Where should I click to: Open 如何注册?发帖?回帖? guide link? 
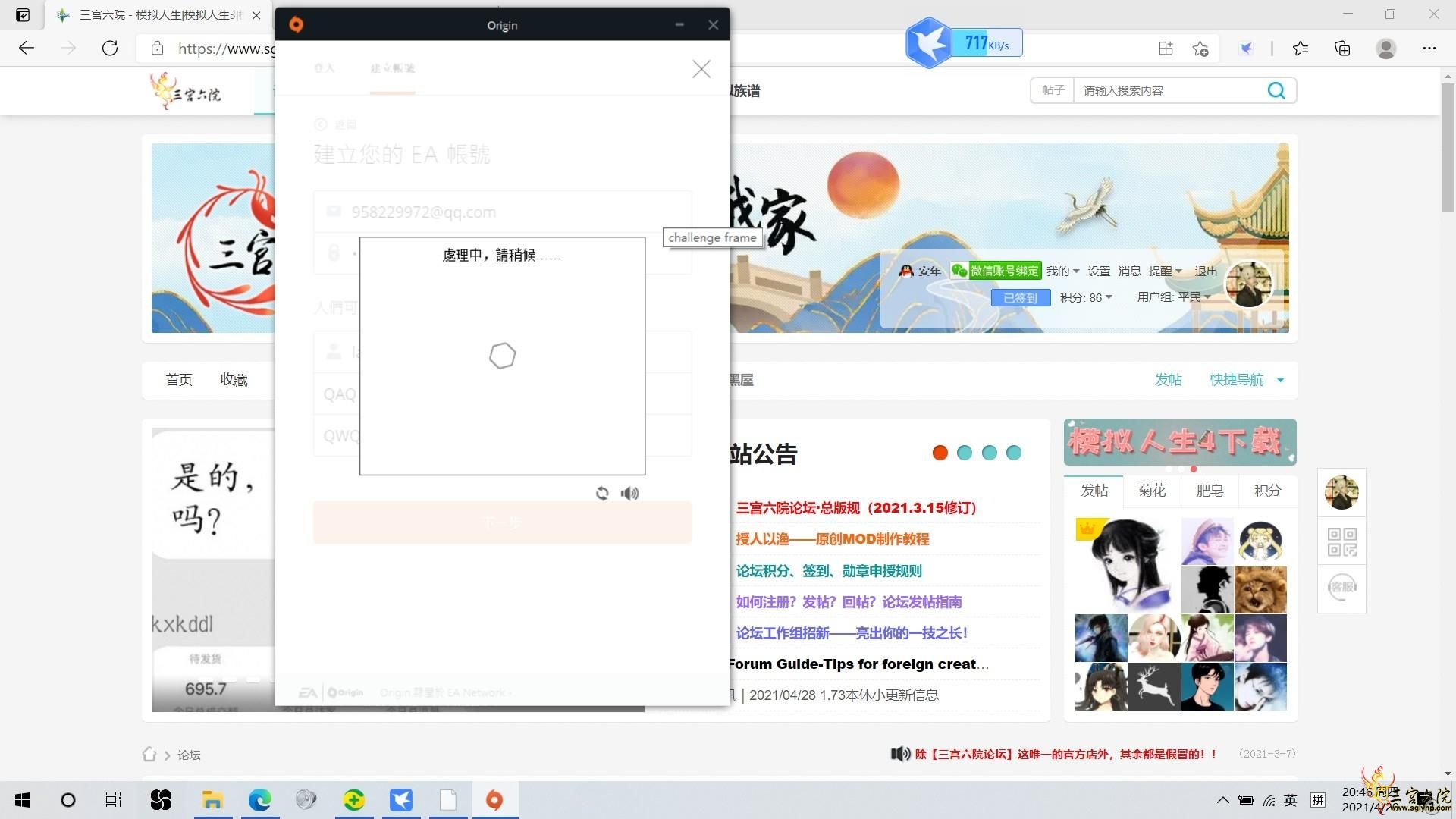849,602
